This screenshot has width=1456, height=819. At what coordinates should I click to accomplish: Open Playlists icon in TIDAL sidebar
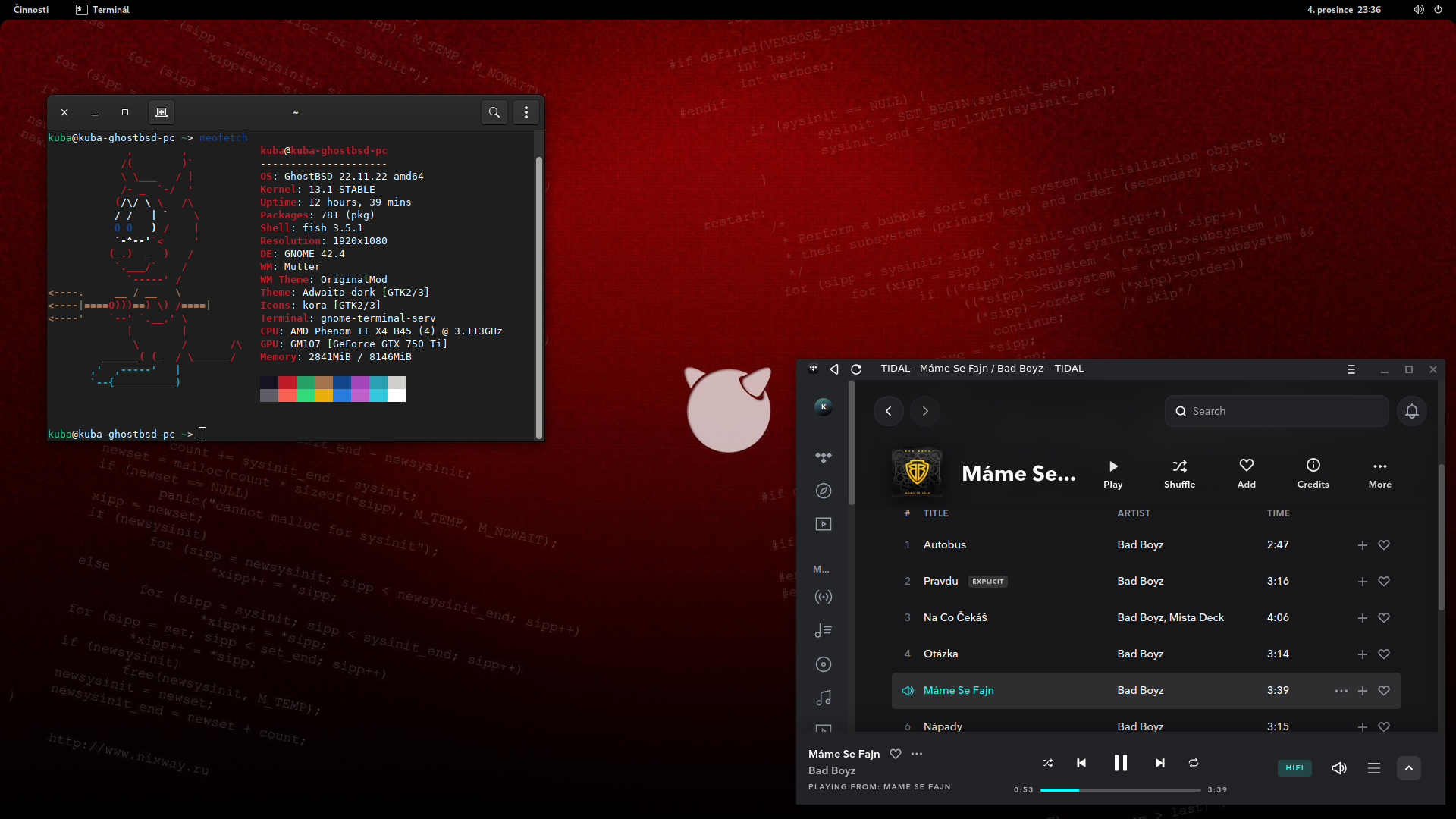(824, 630)
